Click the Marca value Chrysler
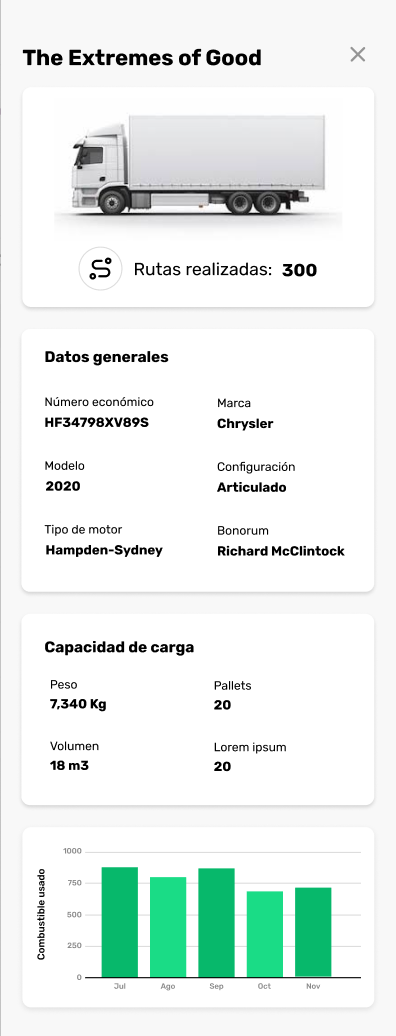 coord(245,424)
